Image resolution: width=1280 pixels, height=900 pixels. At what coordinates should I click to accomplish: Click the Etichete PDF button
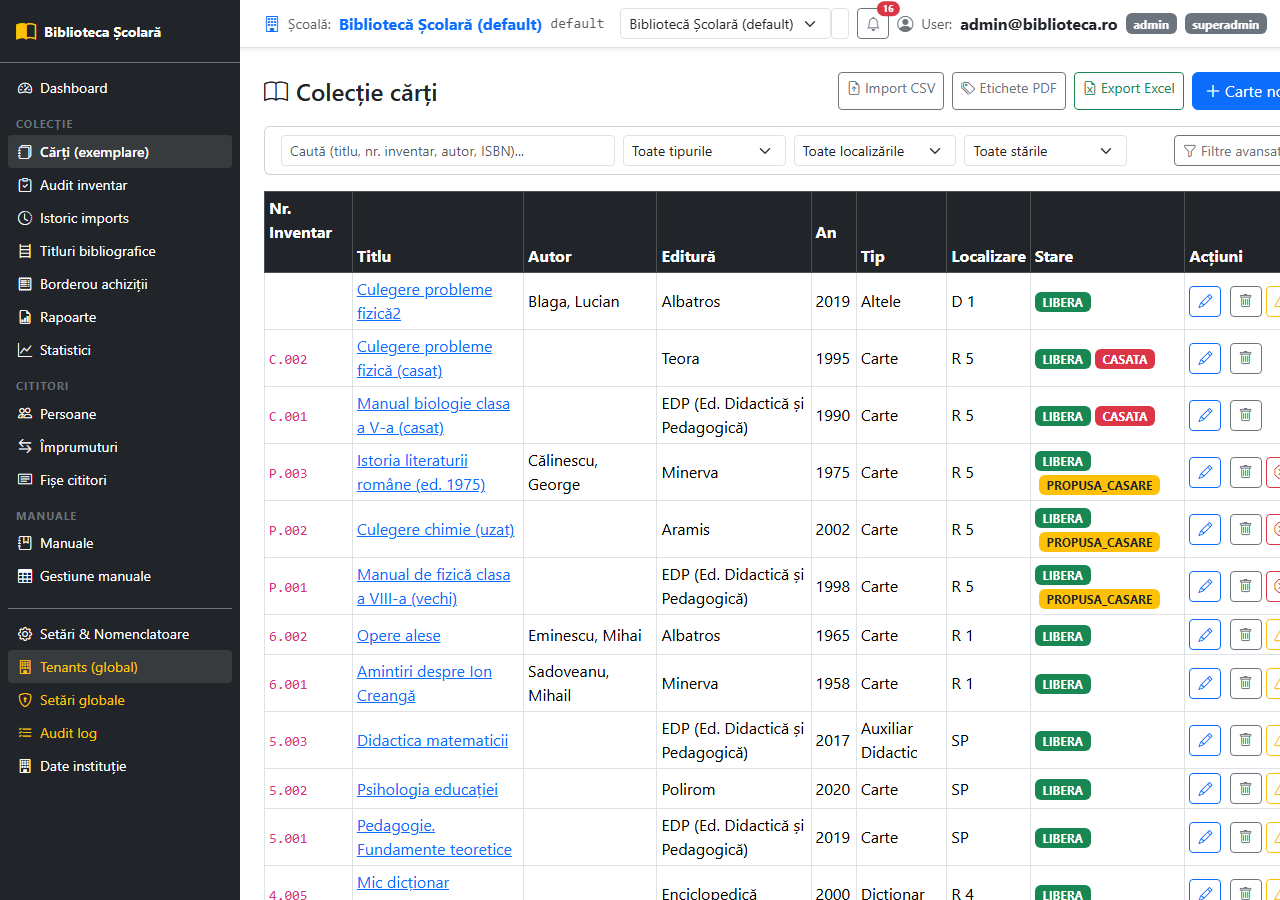[1009, 90]
